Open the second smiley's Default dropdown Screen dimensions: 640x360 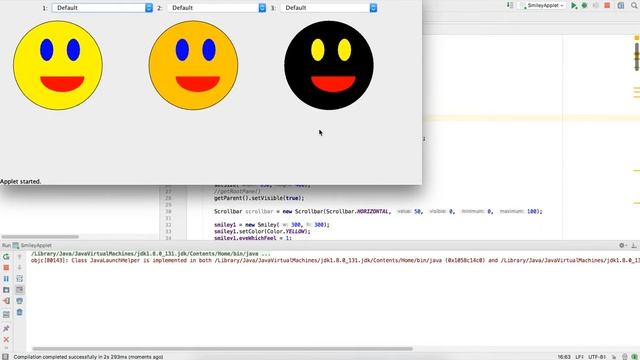pyautogui.click(x=217, y=8)
